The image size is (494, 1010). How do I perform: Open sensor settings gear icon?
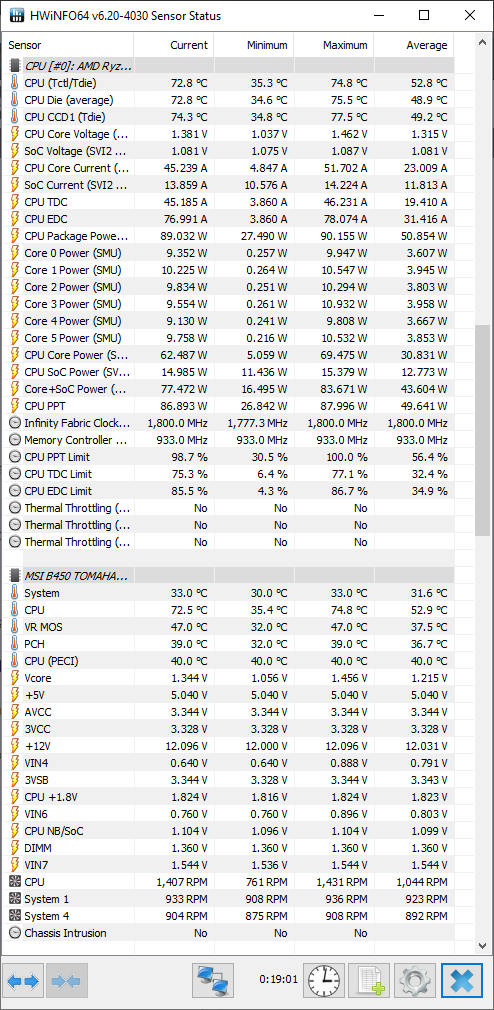coord(415,981)
